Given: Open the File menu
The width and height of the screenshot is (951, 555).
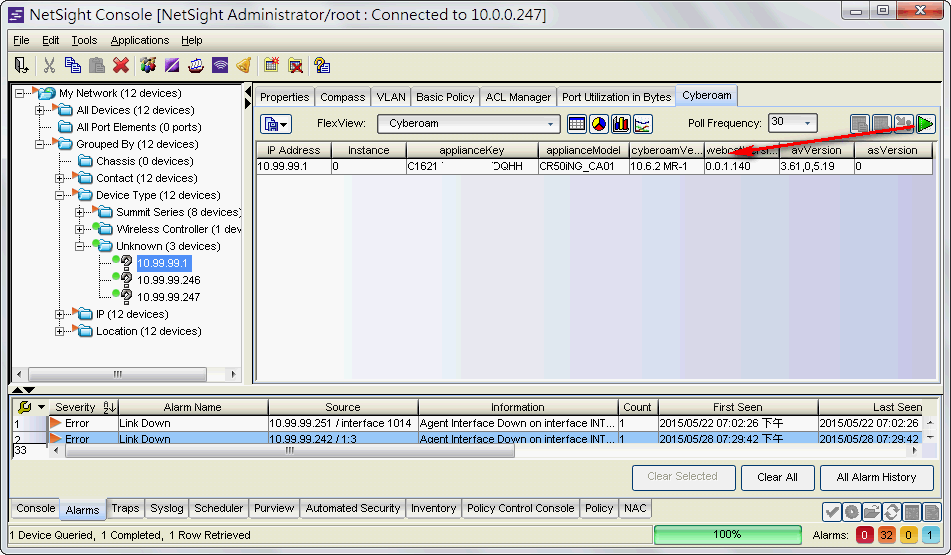Looking at the screenshot, I should 21,40.
